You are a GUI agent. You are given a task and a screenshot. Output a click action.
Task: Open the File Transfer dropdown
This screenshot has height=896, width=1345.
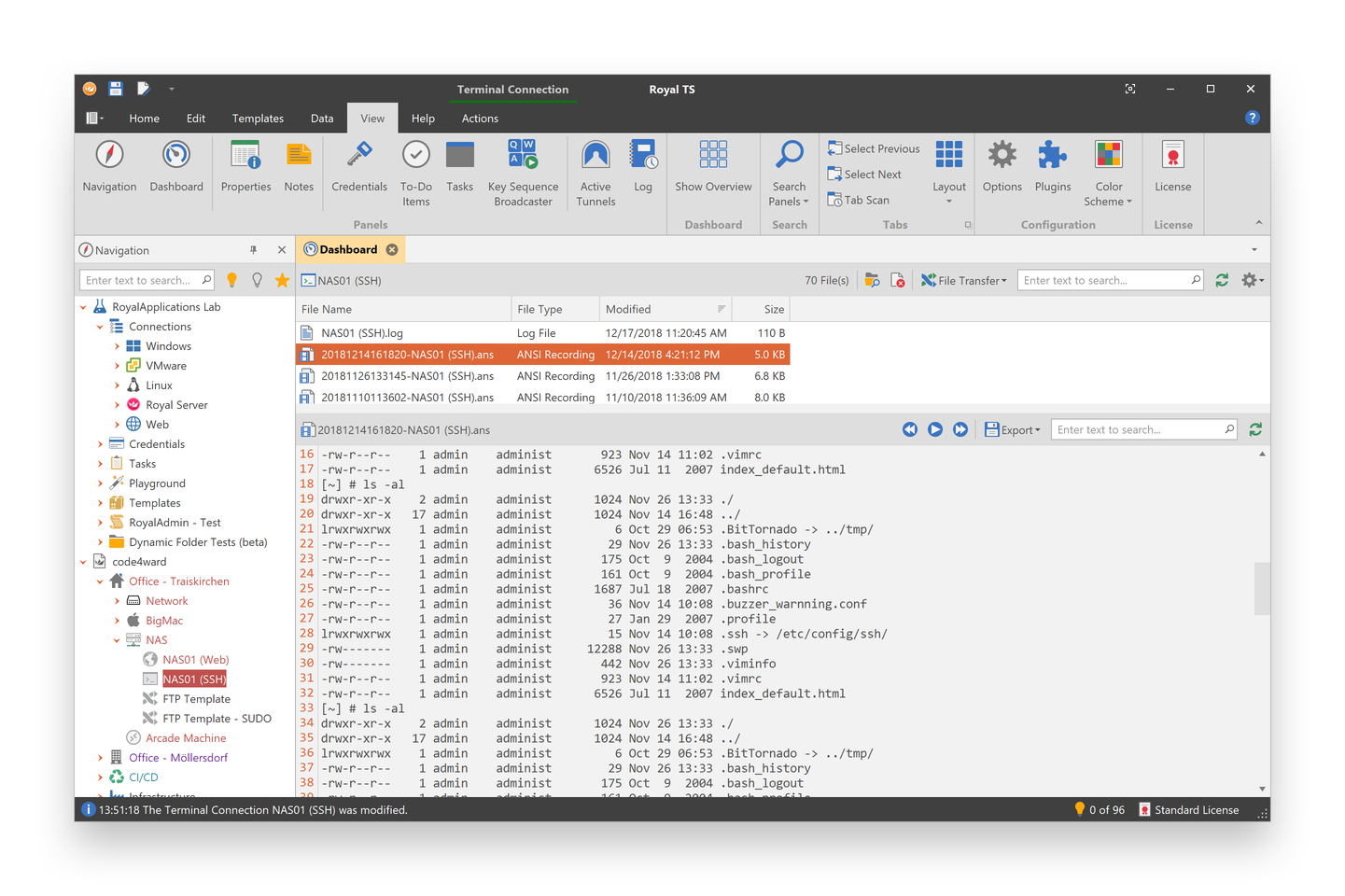point(963,279)
